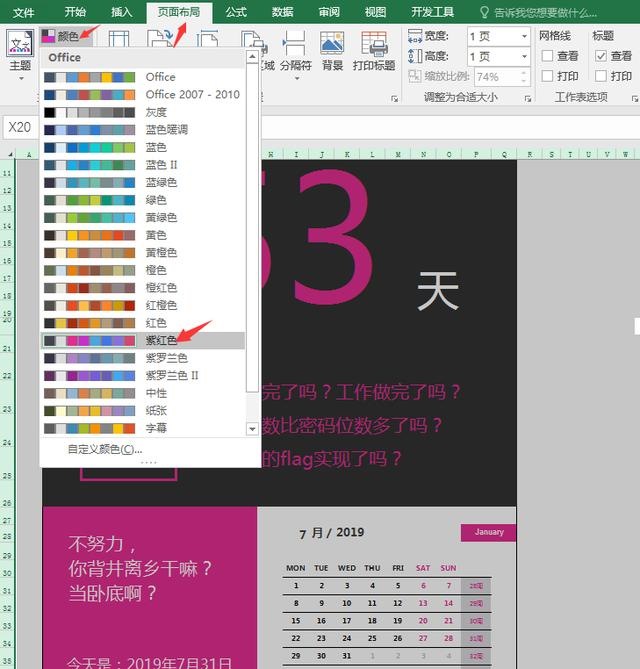Open the 页面设置 group dialog launcher
640x669 pixels.
(394, 99)
